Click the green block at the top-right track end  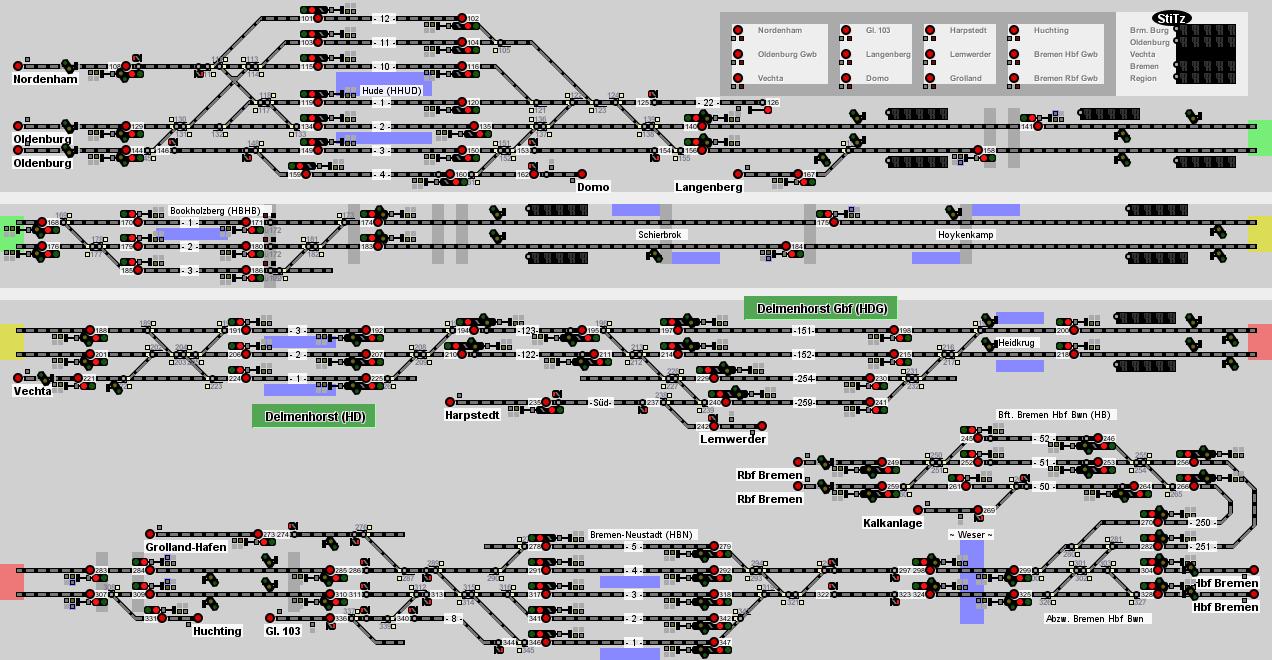click(x=1260, y=138)
